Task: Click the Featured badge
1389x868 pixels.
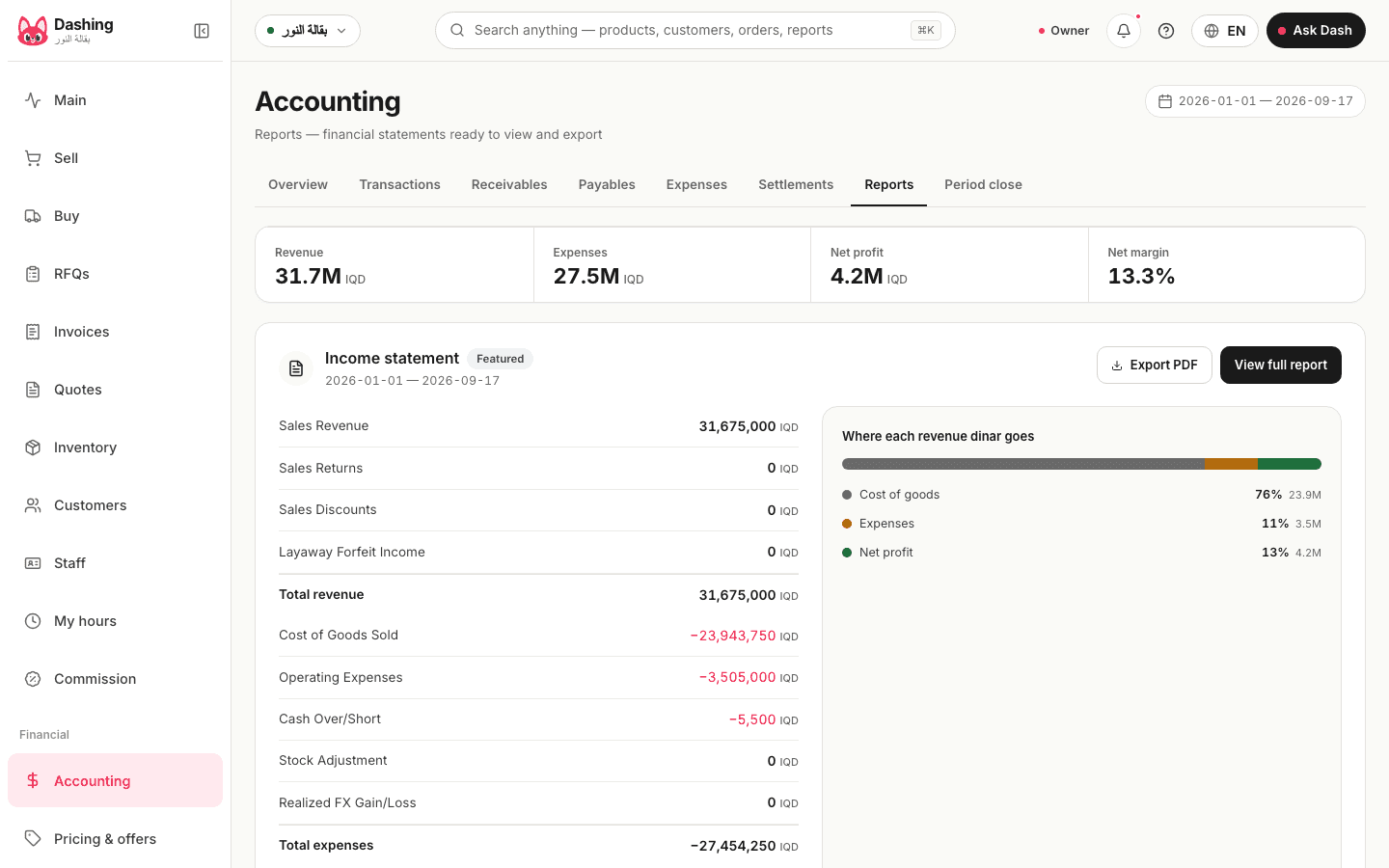Action: (x=500, y=359)
